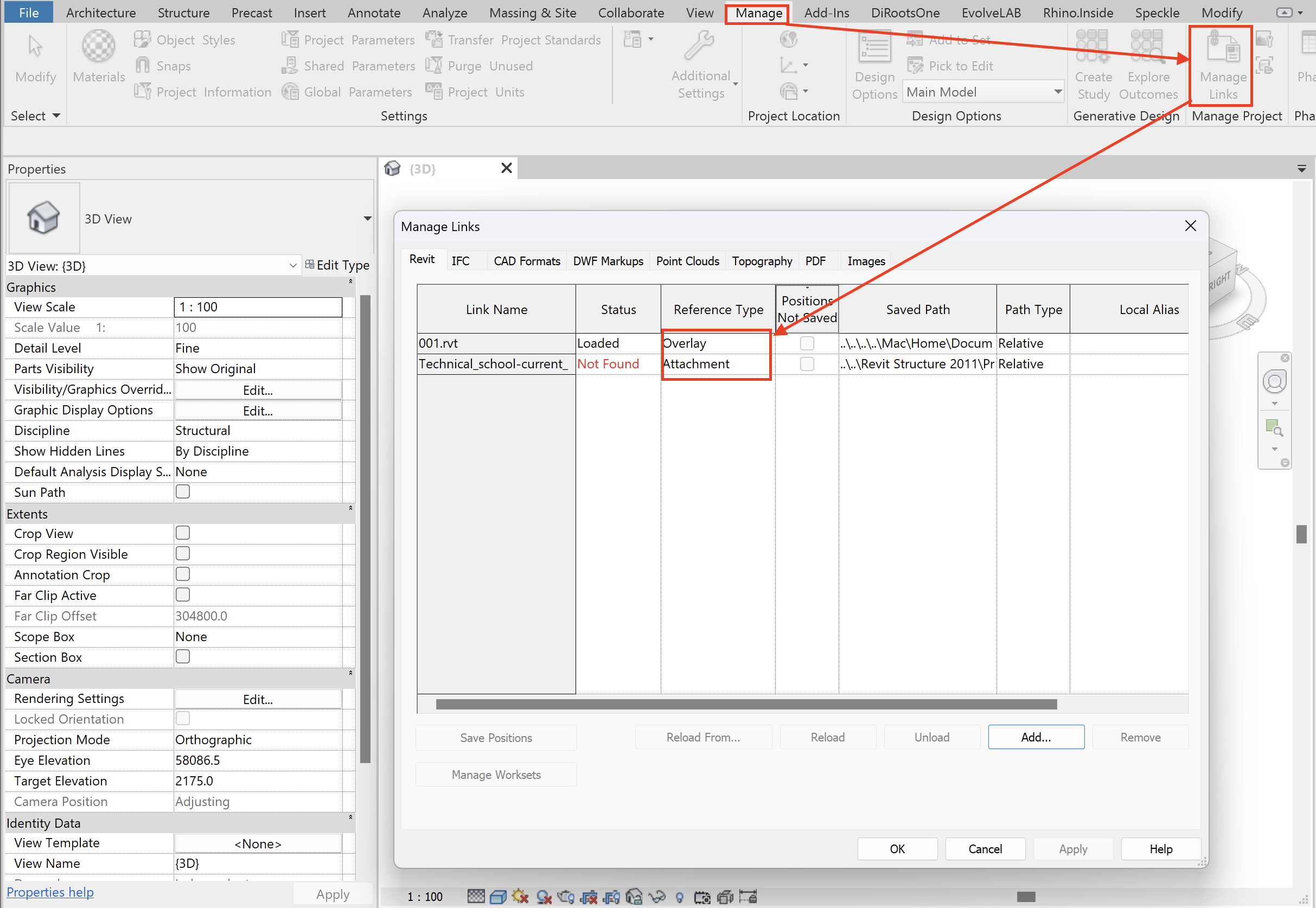Collapse the Extents properties section
Viewport: 1316px width, 908px height.
coord(350,509)
